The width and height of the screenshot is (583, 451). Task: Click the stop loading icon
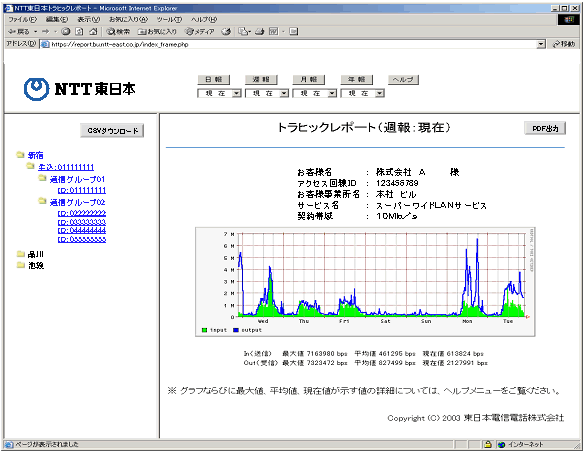point(66,32)
